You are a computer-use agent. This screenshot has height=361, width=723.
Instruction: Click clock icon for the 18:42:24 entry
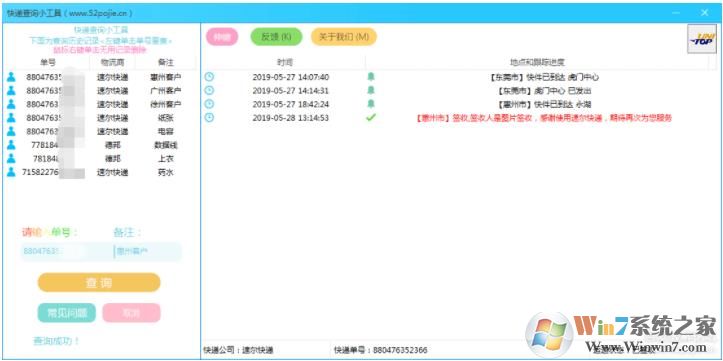[x=209, y=104]
